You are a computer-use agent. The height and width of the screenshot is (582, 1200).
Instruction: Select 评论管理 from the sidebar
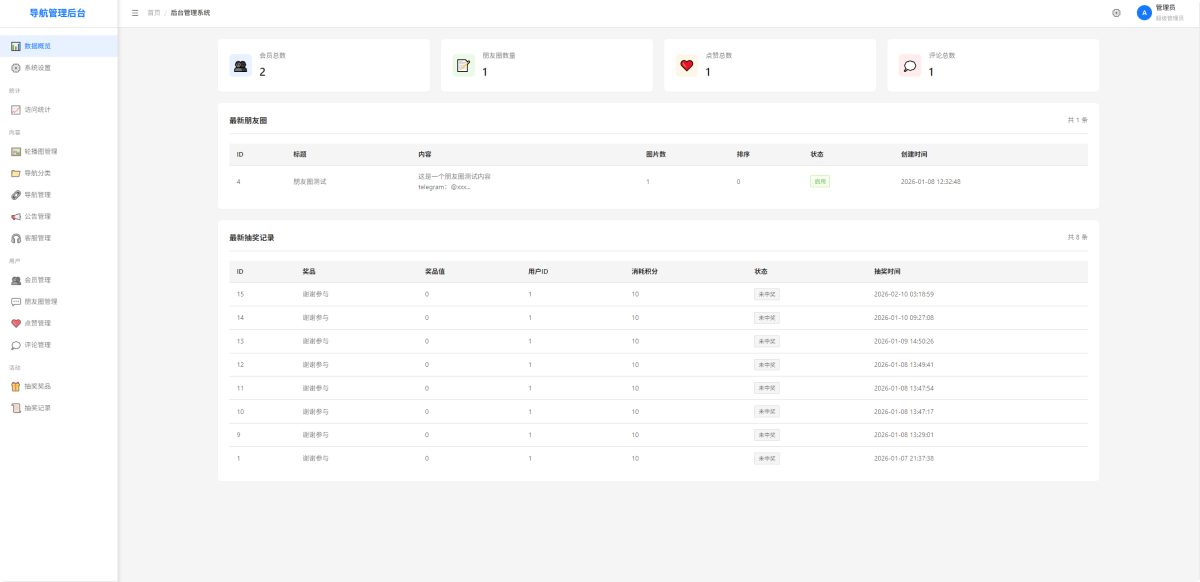tap(58, 345)
